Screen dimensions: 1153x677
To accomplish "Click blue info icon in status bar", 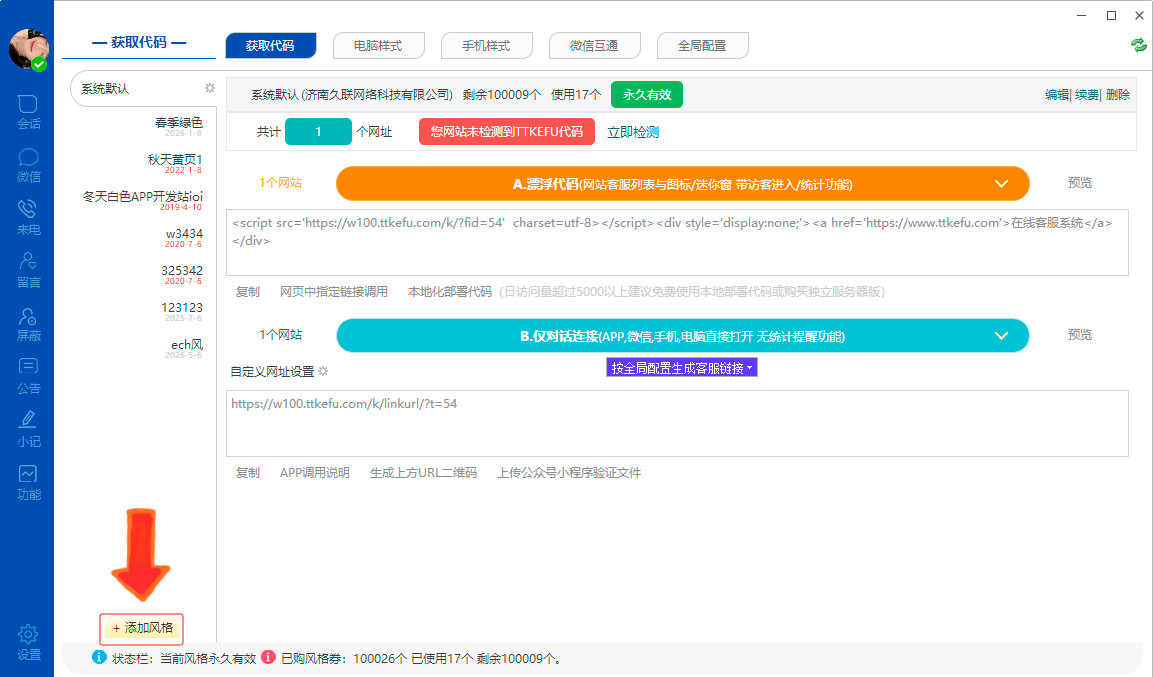I will (x=99, y=657).
